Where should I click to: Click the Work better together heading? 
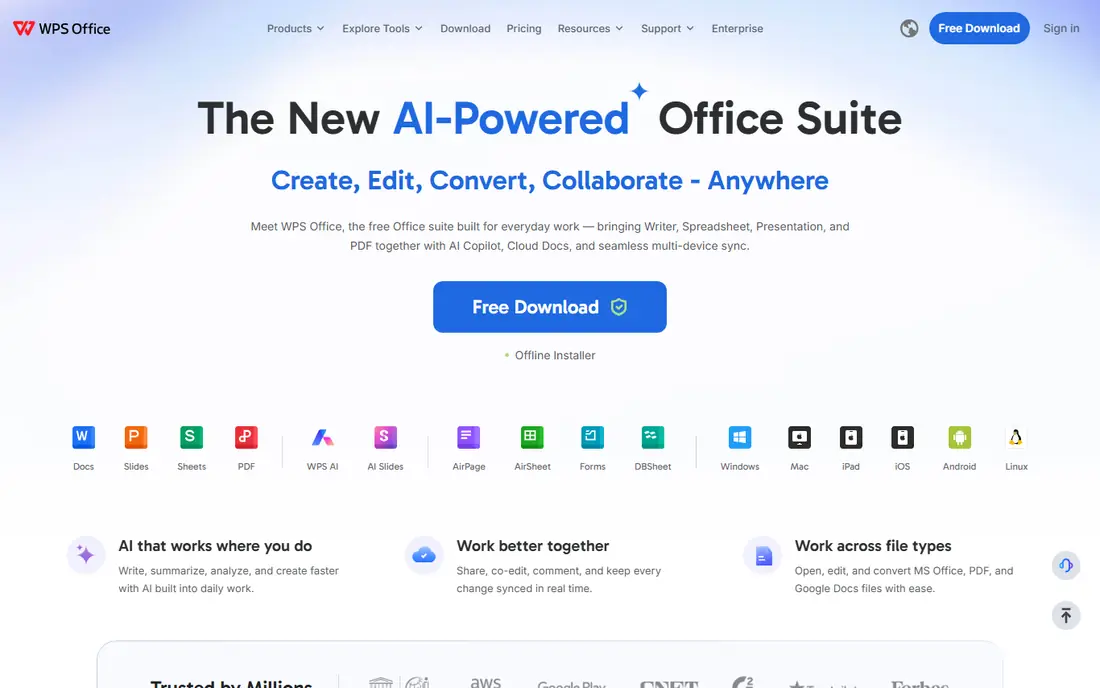532,546
